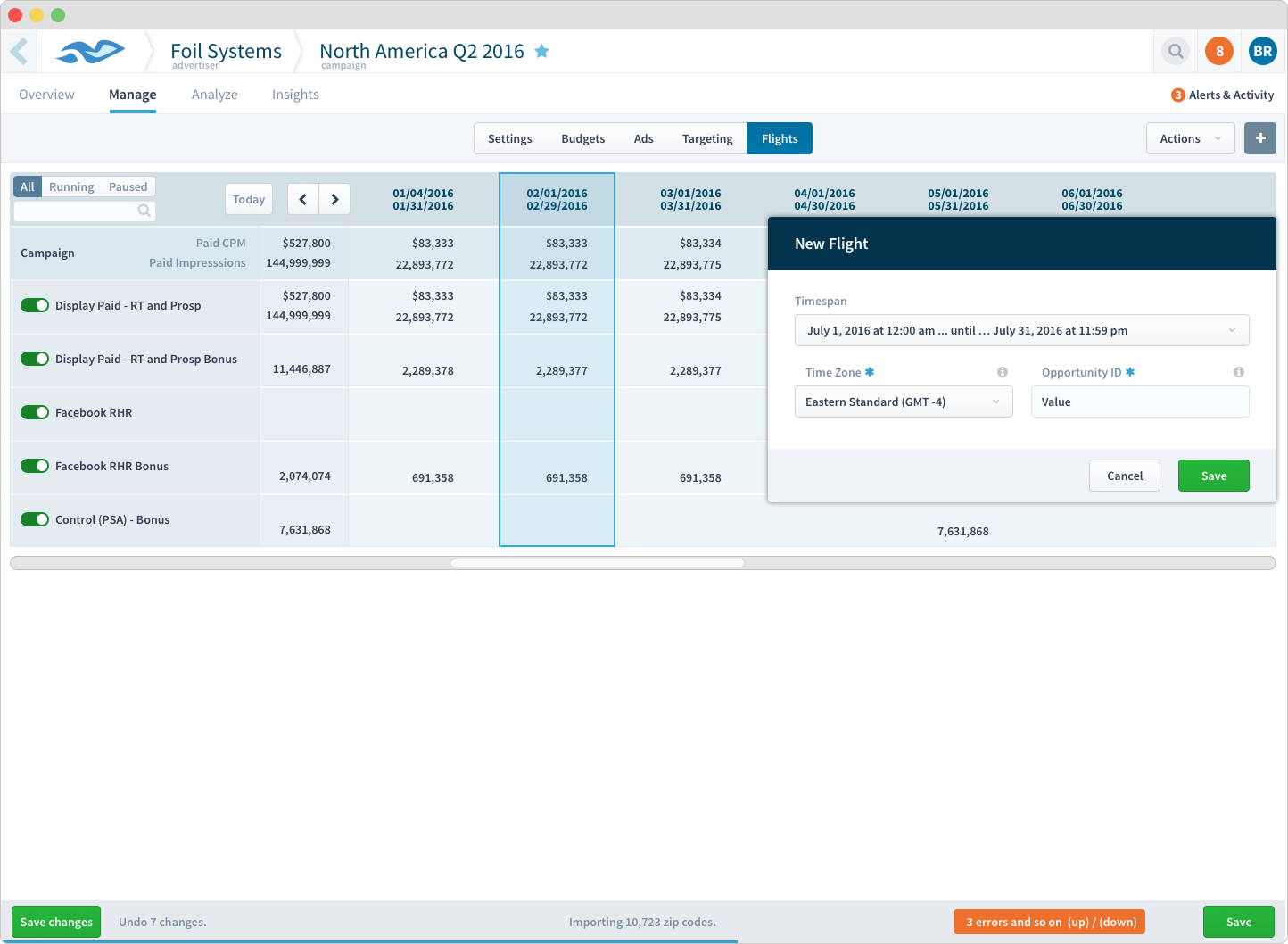This screenshot has width=1288, height=944.
Task: Select the 01/04/2016 flight column header
Action: (x=423, y=199)
